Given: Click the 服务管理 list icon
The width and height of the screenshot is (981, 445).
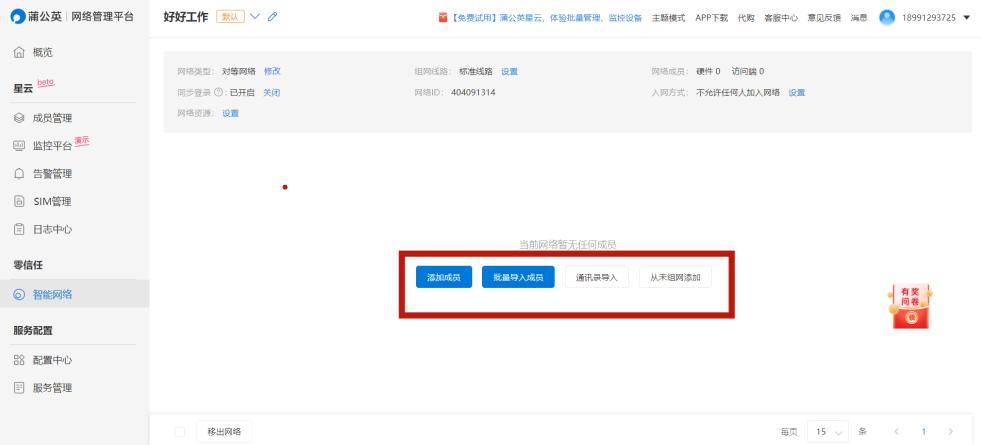Looking at the screenshot, I should (x=19, y=387).
